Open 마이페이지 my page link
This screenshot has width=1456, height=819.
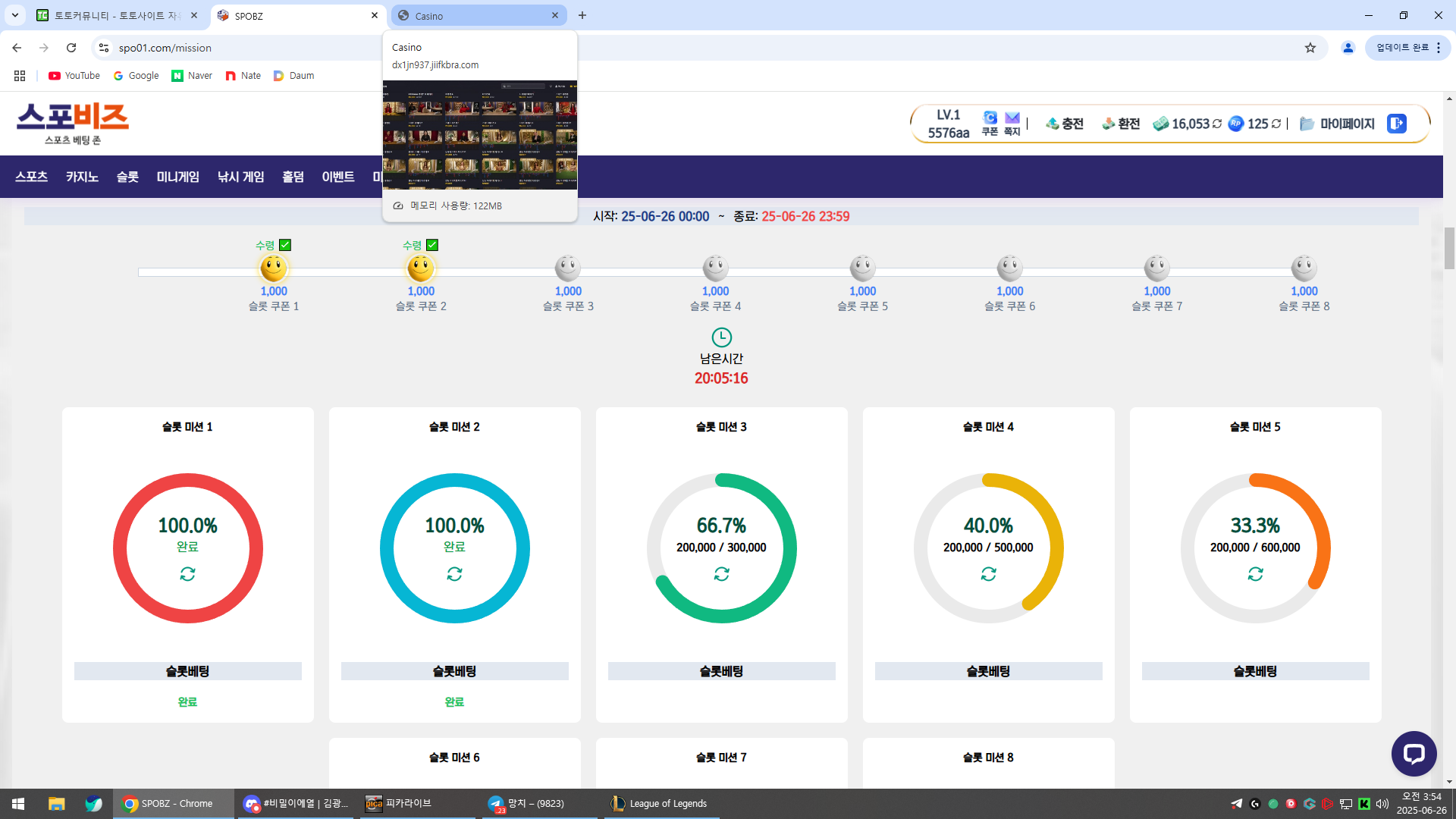[1337, 124]
